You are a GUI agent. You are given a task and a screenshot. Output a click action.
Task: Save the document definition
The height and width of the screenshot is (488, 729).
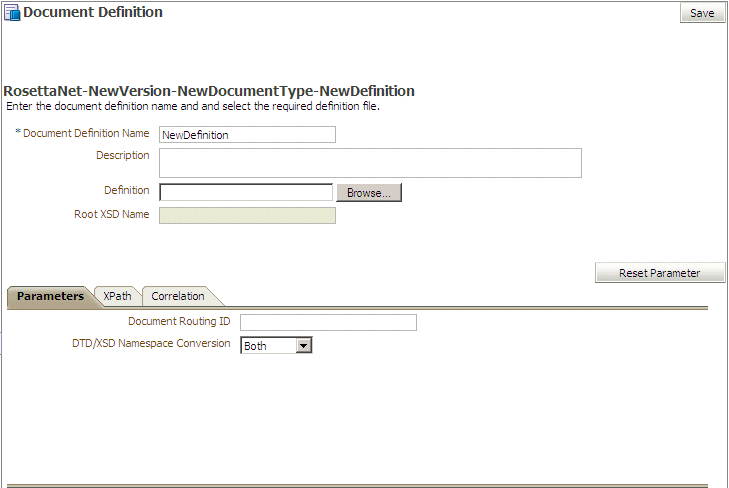[x=702, y=13]
